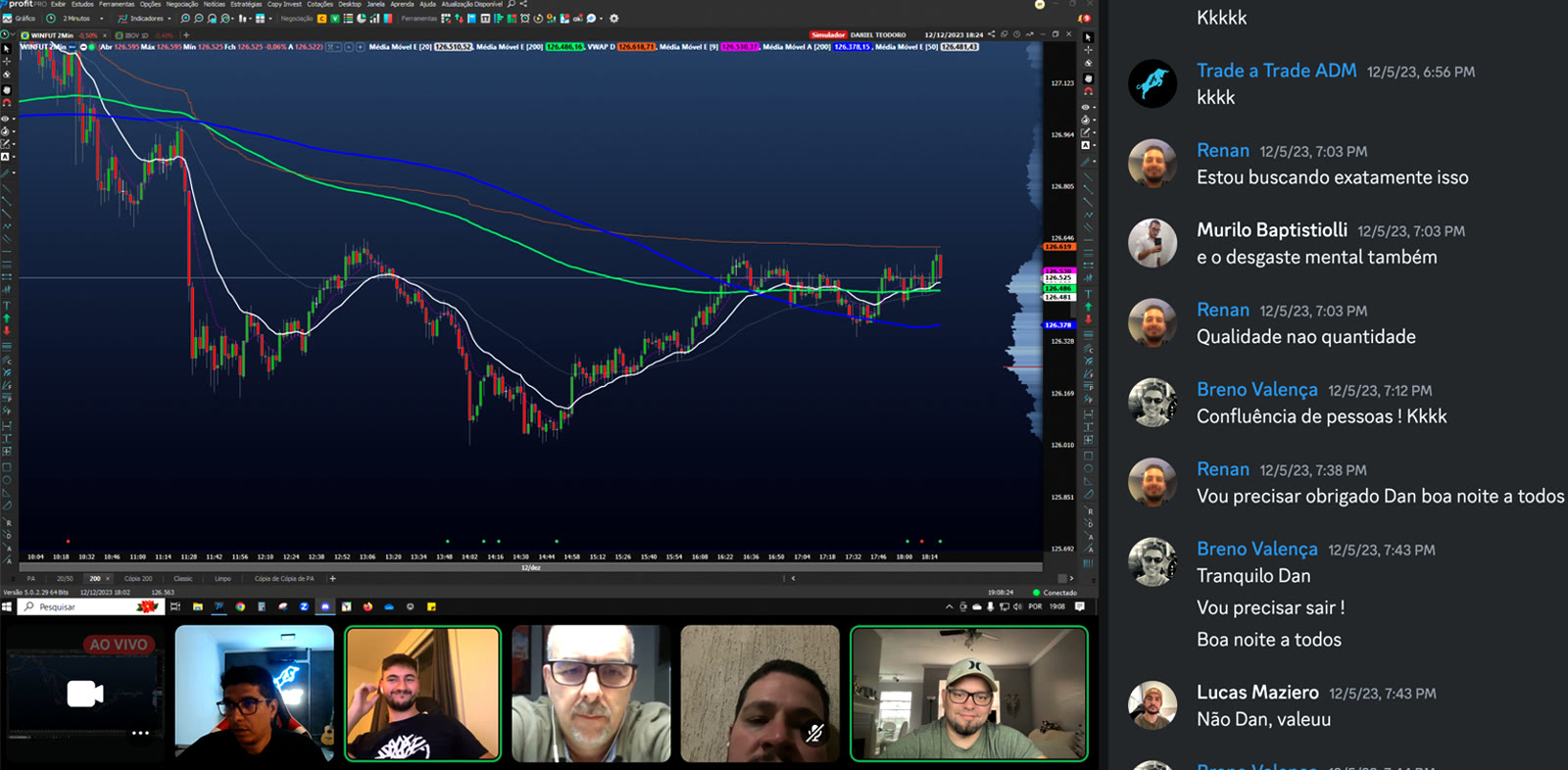Click the Conectado status indicator
Screen dimensions: 1568x770
pos(1054,592)
